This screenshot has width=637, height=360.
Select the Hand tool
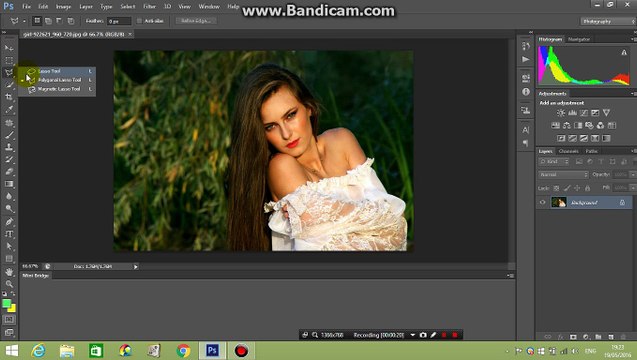(9, 271)
